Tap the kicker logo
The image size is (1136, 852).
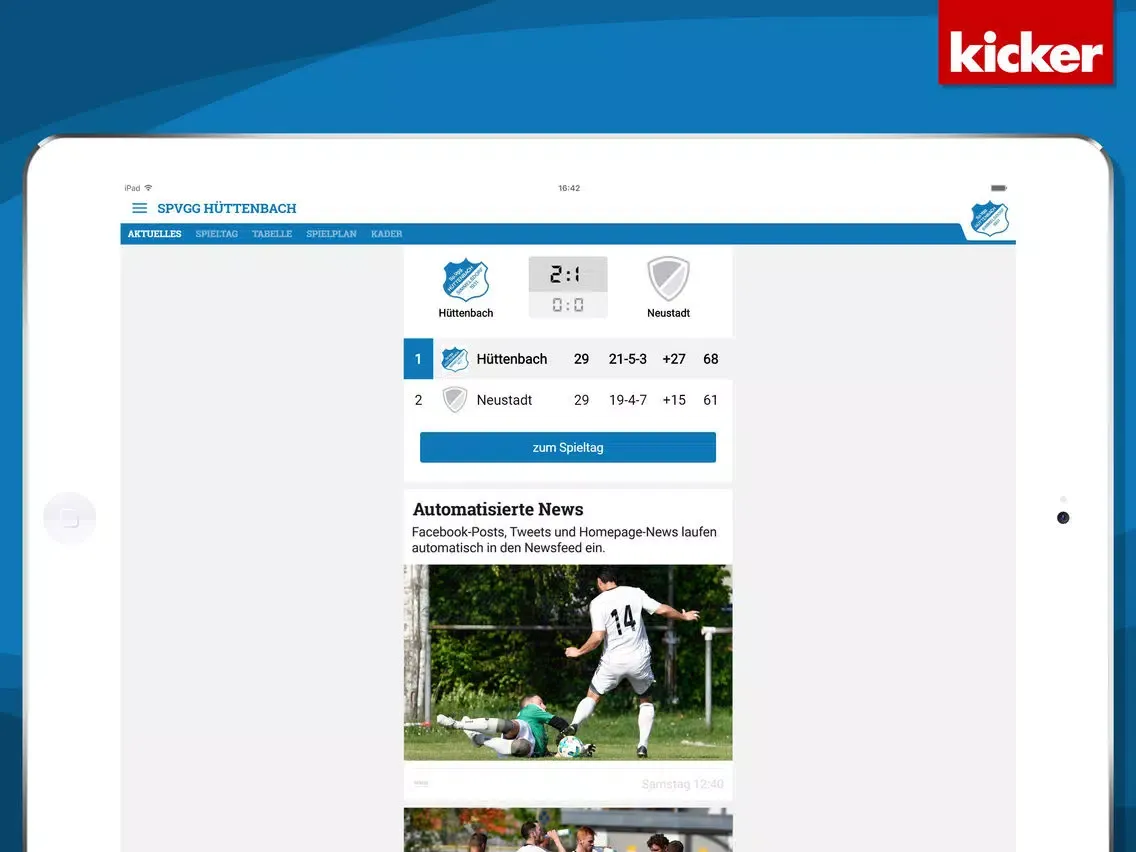[1026, 43]
